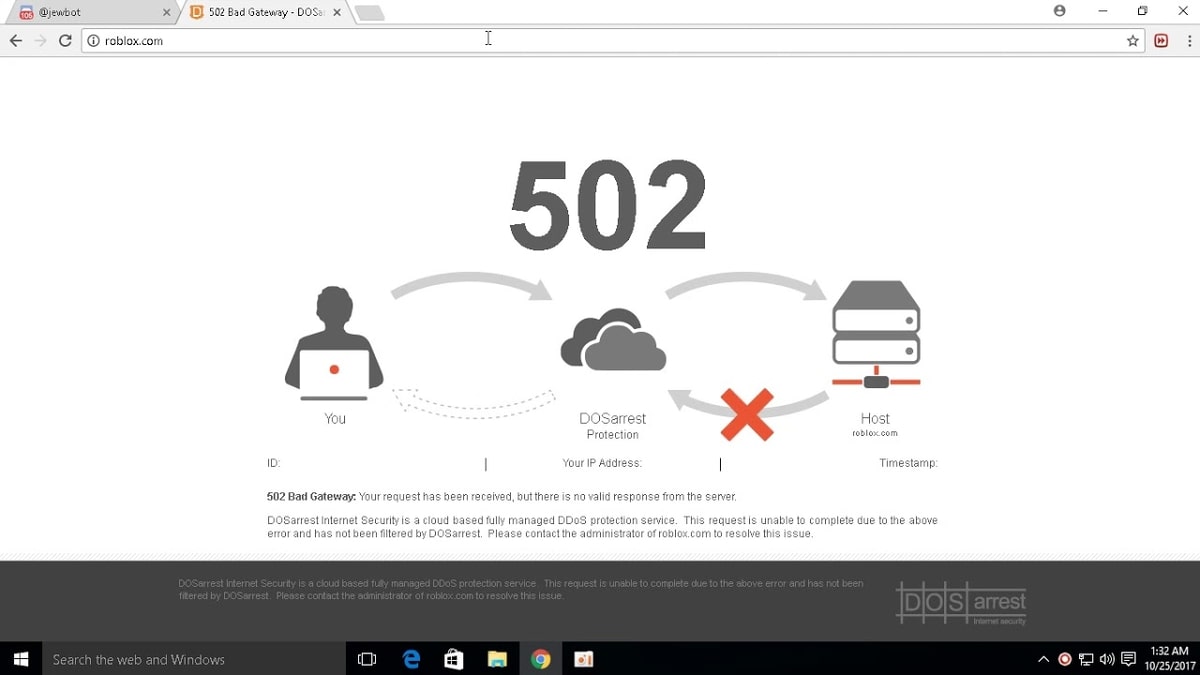Open the taskbar clock showing 1:32 AM
Screen dimensions: 1200x675
click(x=1170, y=659)
